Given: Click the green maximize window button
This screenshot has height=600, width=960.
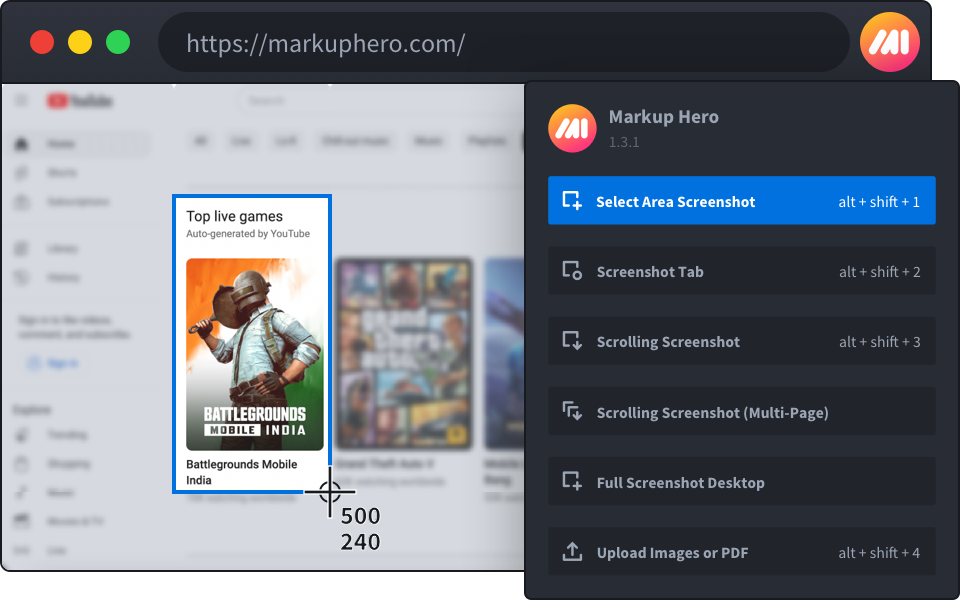Looking at the screenshot, I should pos(118,42).
